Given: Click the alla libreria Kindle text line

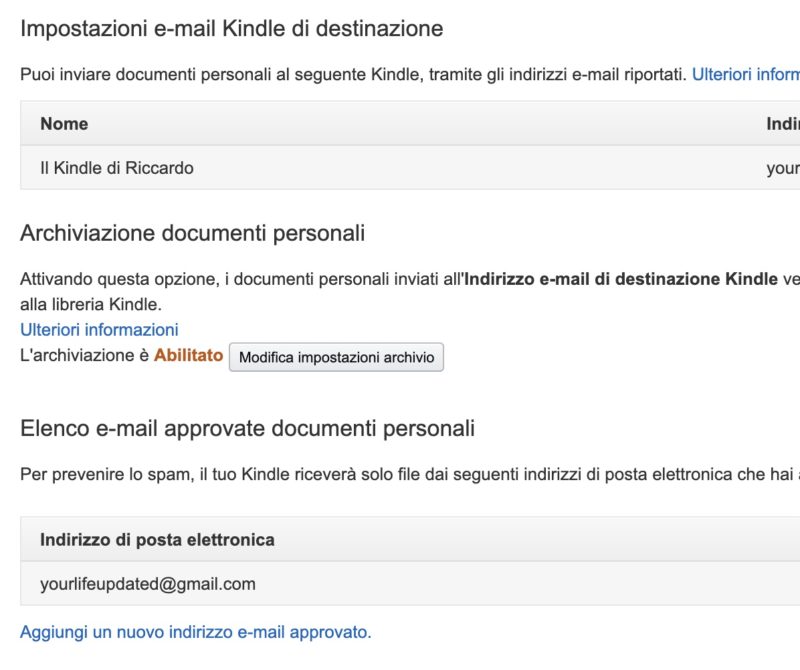Looking at the screenshot, I should coord(90,303).
